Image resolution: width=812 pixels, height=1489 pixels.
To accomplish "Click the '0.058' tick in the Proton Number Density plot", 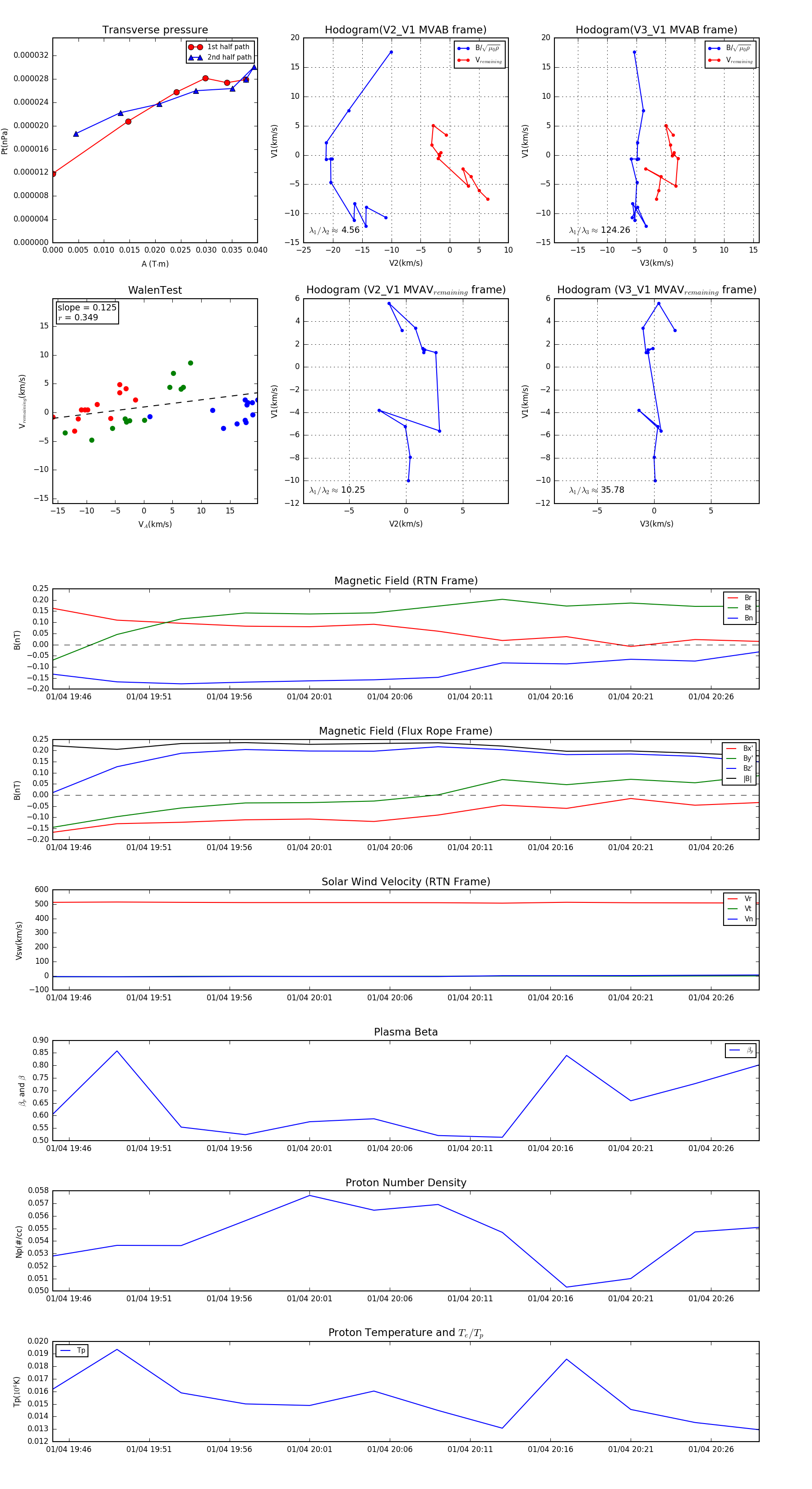I will [x=38, y=1191].
